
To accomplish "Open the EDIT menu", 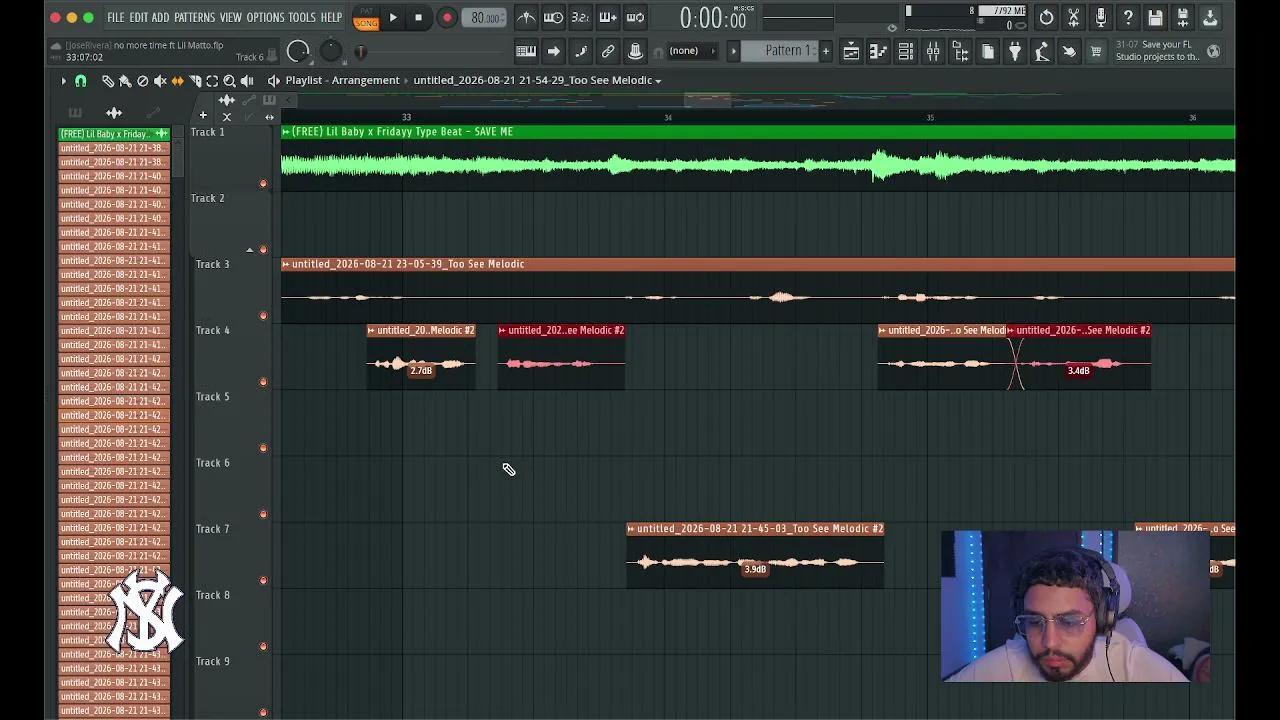I will (x=138, y=17).
